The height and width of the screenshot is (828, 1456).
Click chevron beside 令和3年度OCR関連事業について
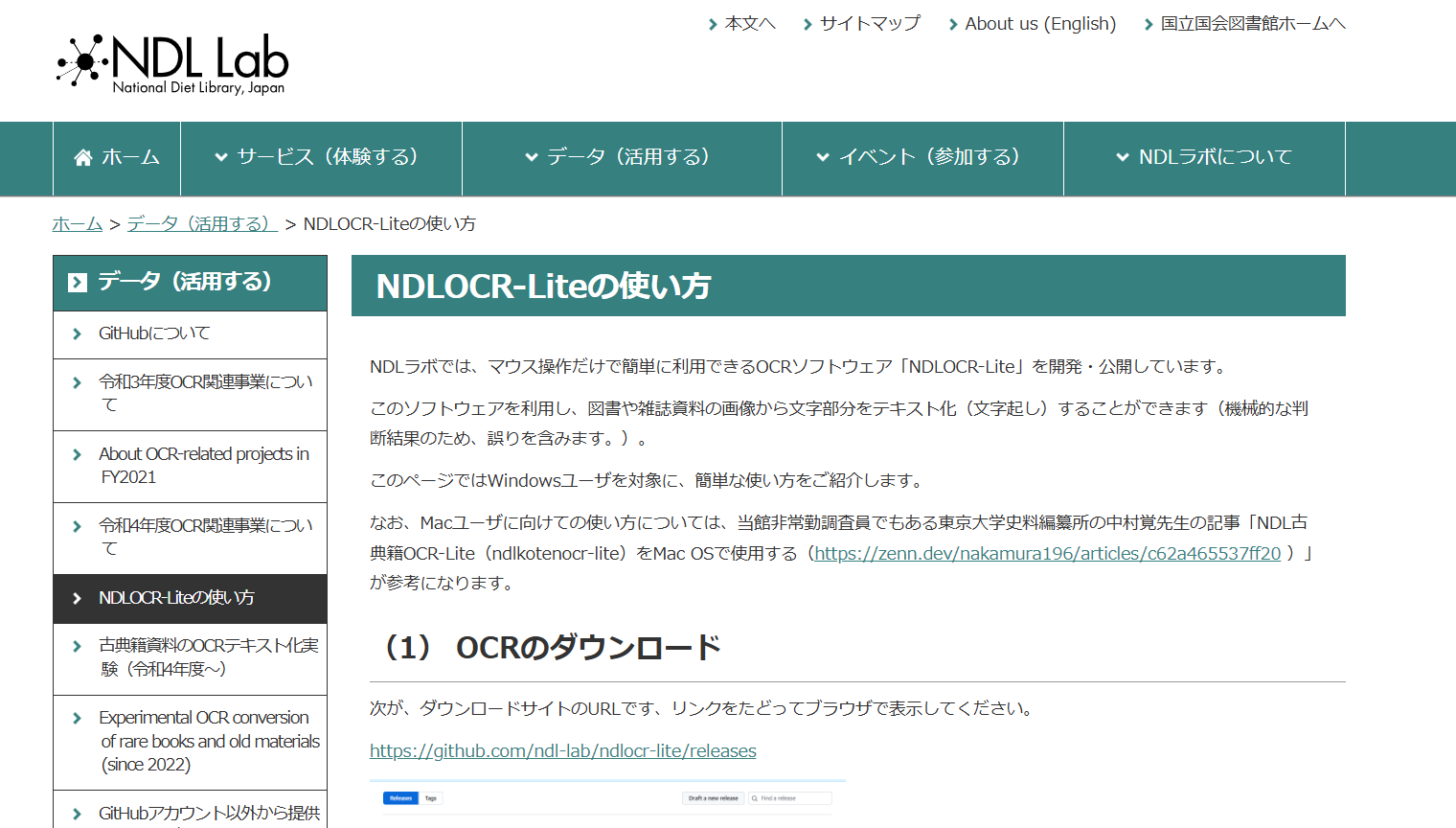pyautogui.click(x=78, y=383)
